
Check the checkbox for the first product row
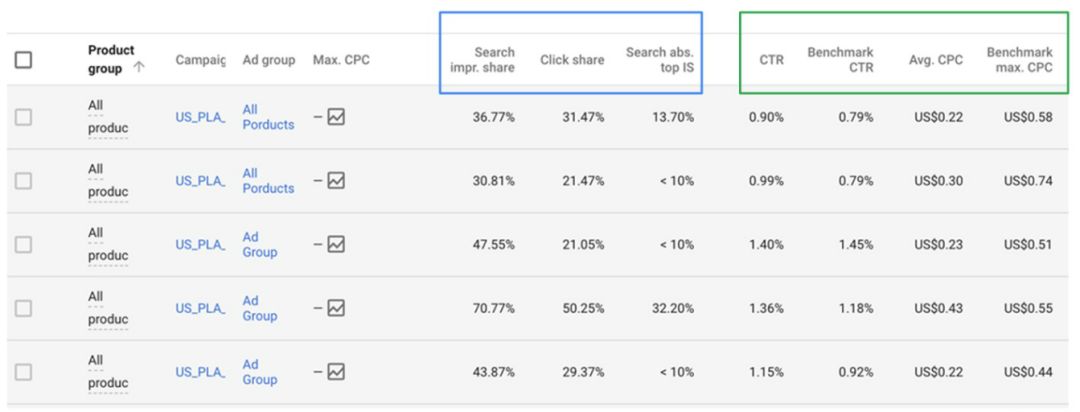point(25,117)
